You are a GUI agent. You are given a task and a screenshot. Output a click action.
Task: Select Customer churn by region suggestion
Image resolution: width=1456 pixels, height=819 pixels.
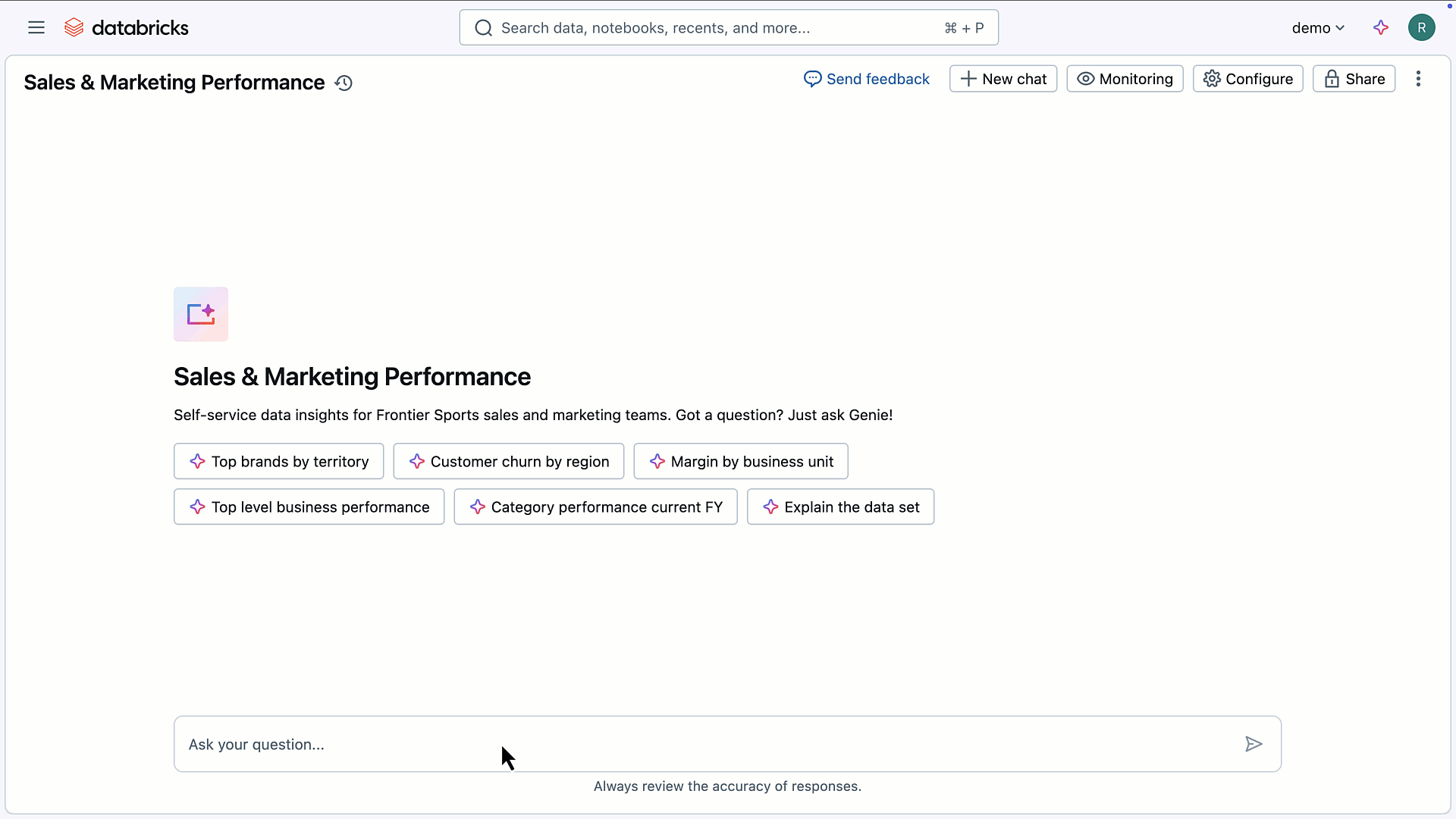(508, 461)
